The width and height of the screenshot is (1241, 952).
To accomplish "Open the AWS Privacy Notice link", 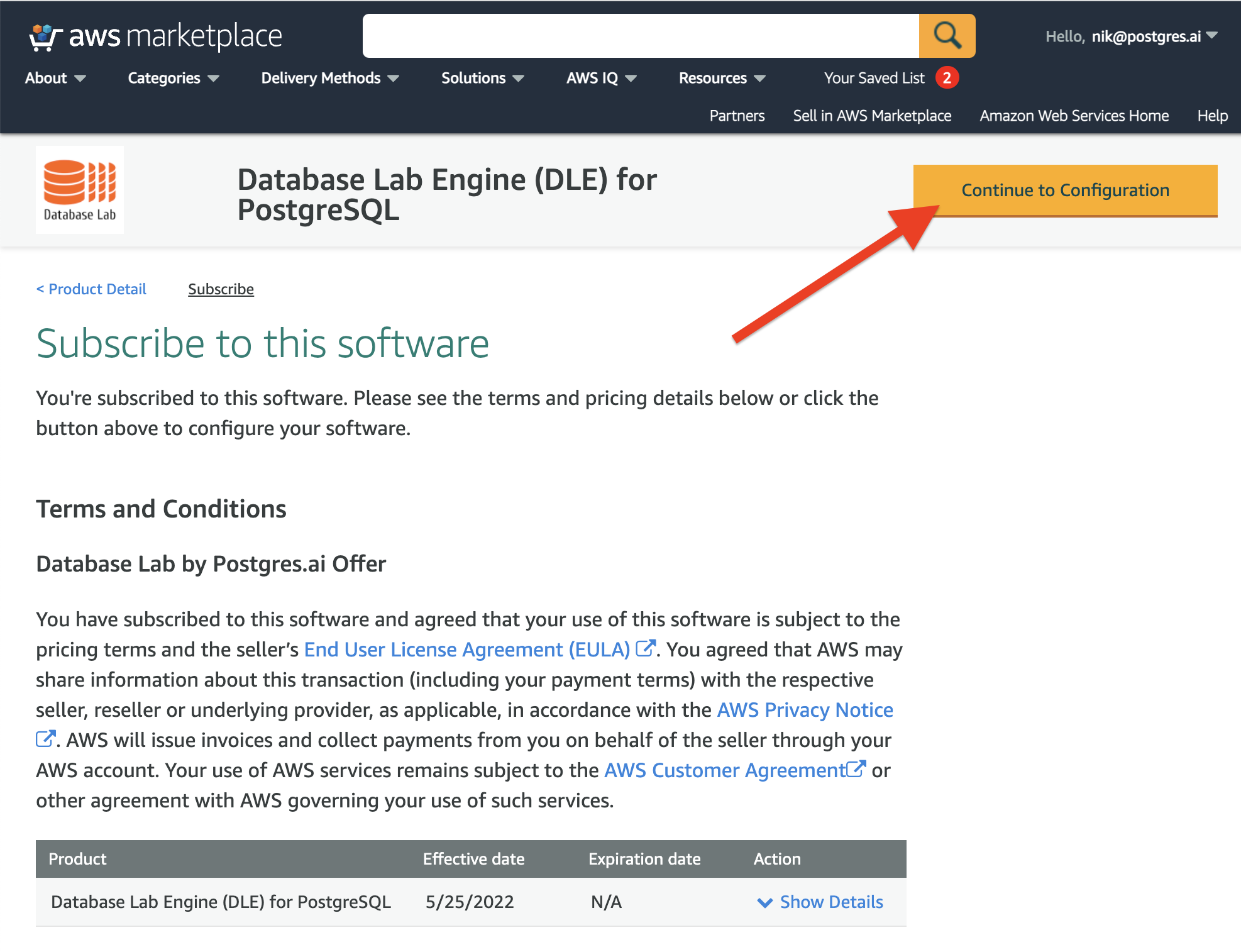I will [805, 709].
